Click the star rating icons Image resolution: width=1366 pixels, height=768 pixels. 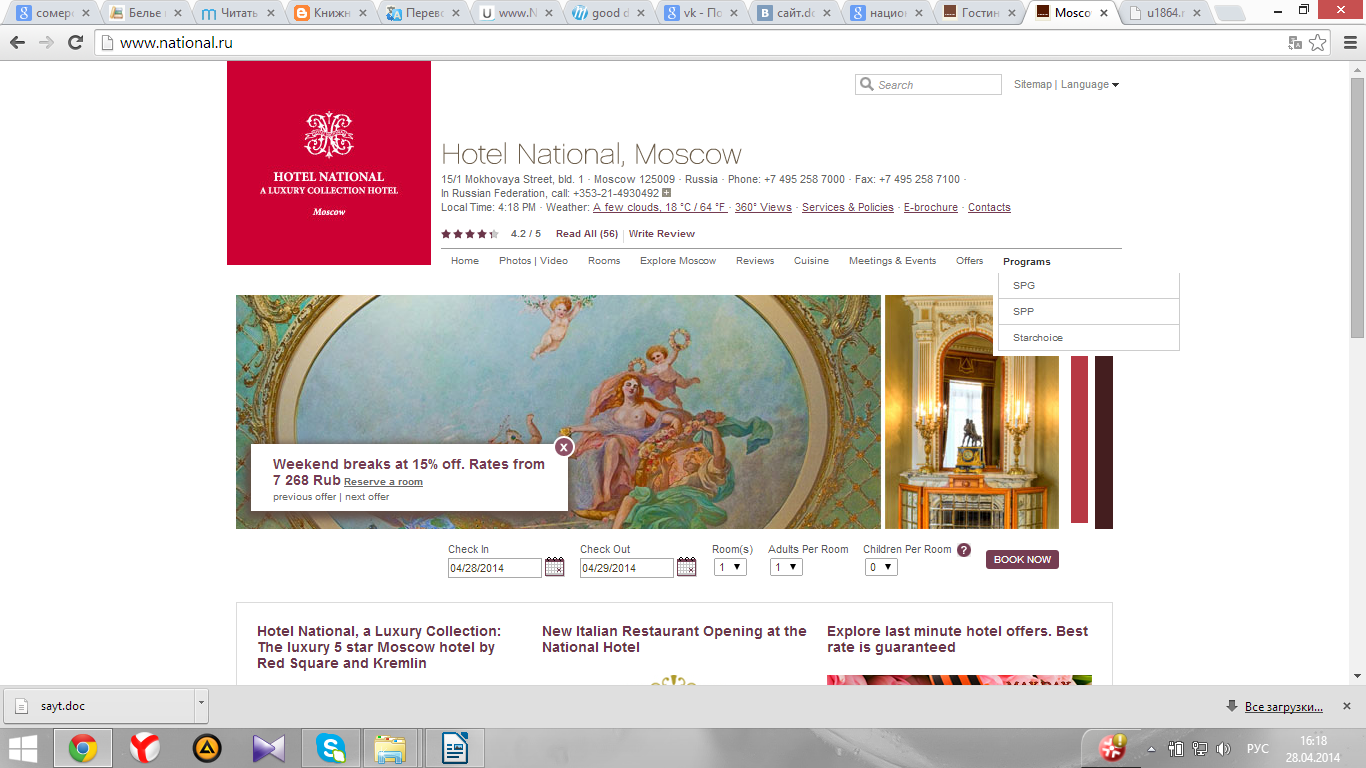click(470, 234)
